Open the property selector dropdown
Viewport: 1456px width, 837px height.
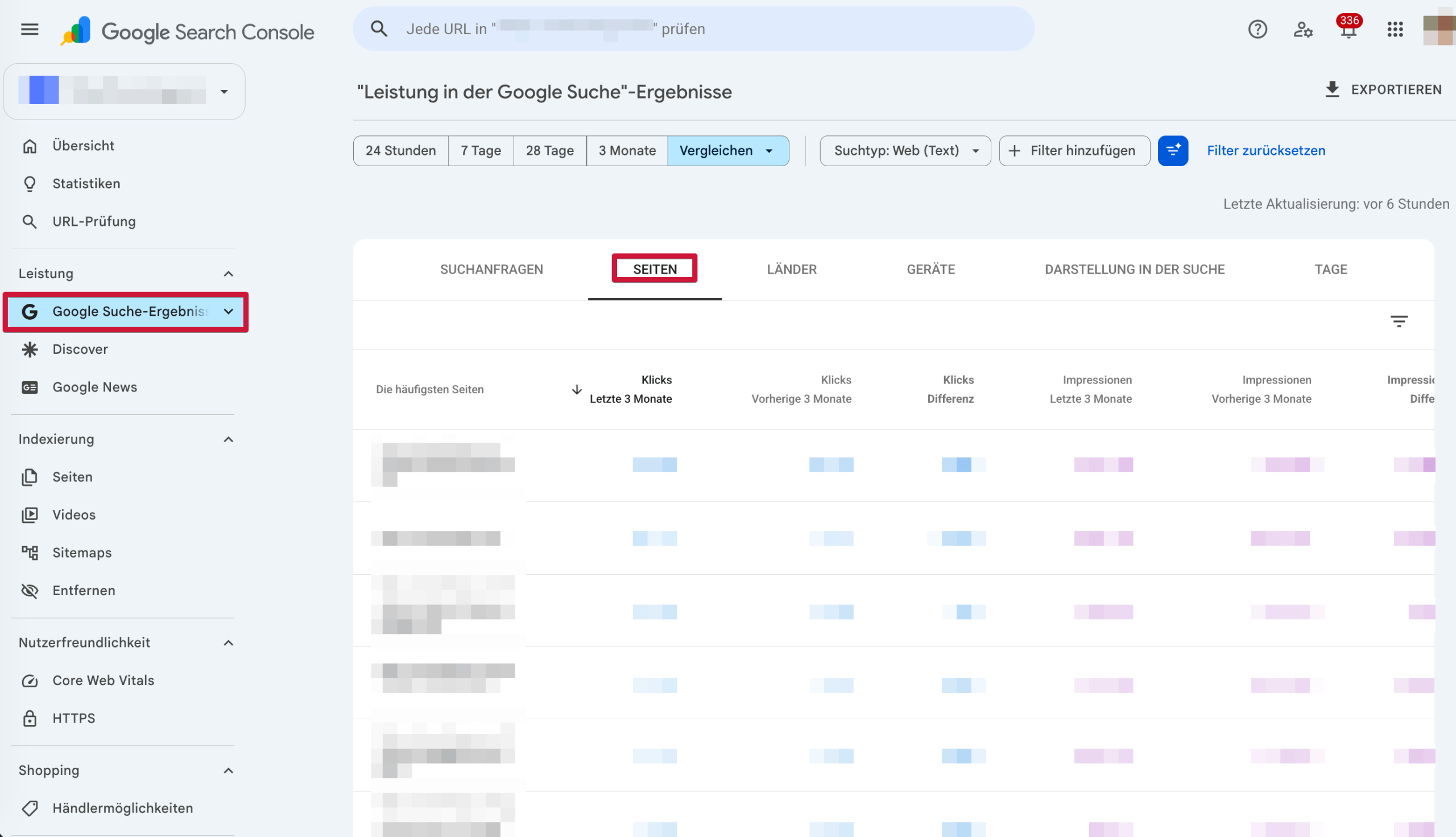(124, 92)
